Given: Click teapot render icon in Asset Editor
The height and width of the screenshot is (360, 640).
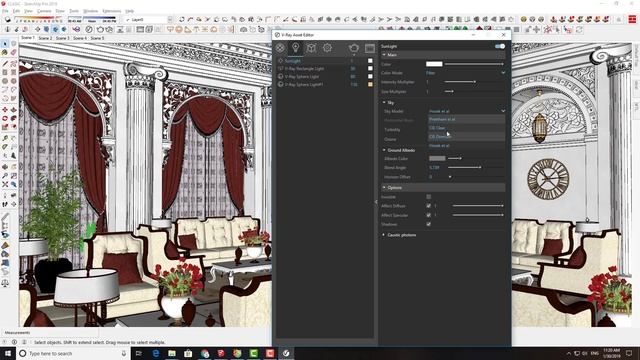Looking at the screenshot, I should coord(353,48).
